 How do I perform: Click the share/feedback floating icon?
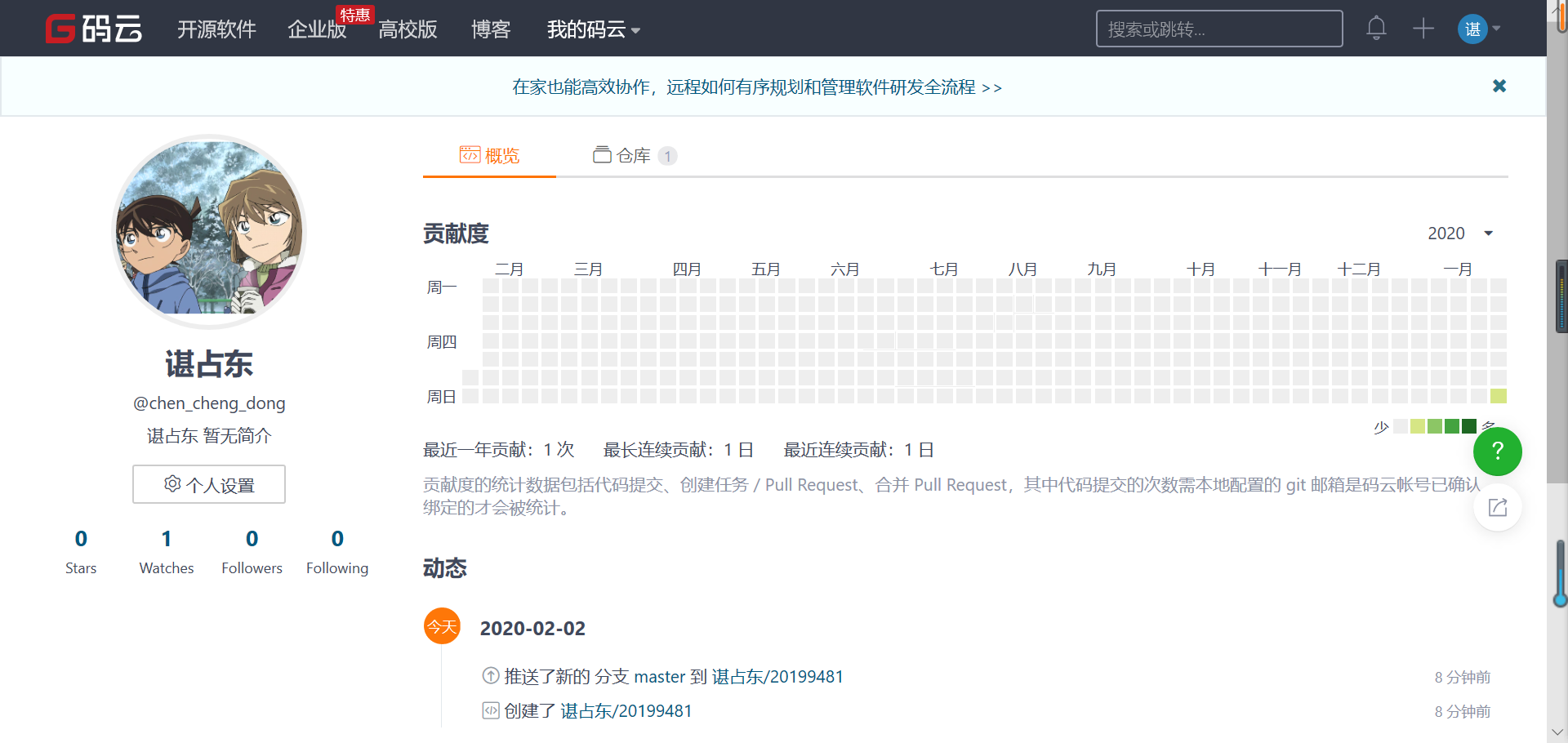pyautogui.click(x=1497, y=508)
